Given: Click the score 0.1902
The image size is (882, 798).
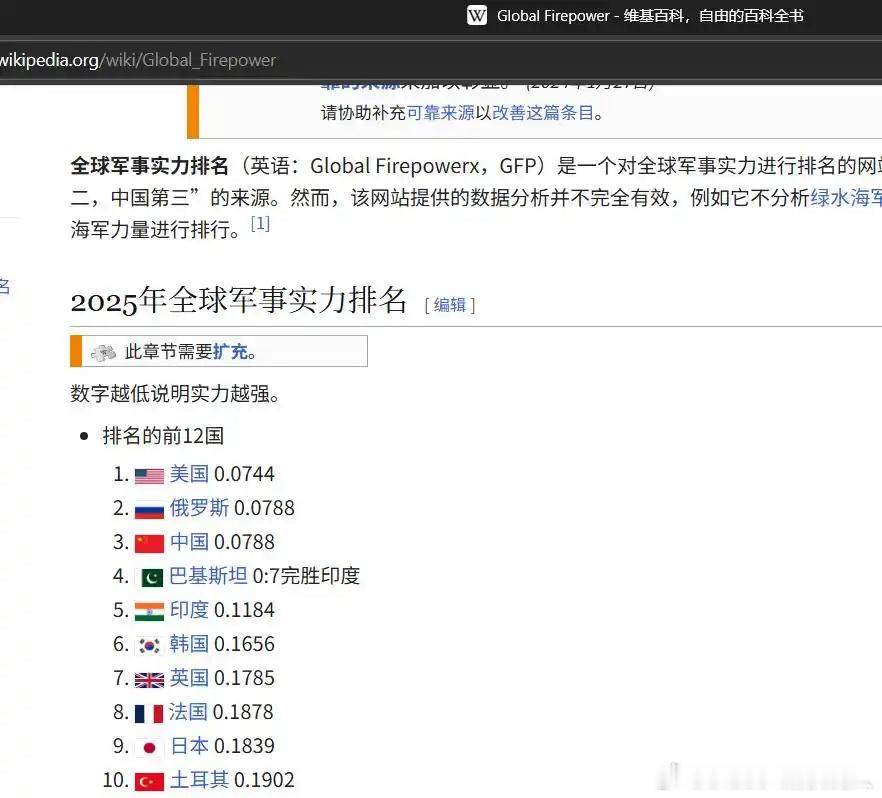Looking at the screenshot, I should 264,780.
